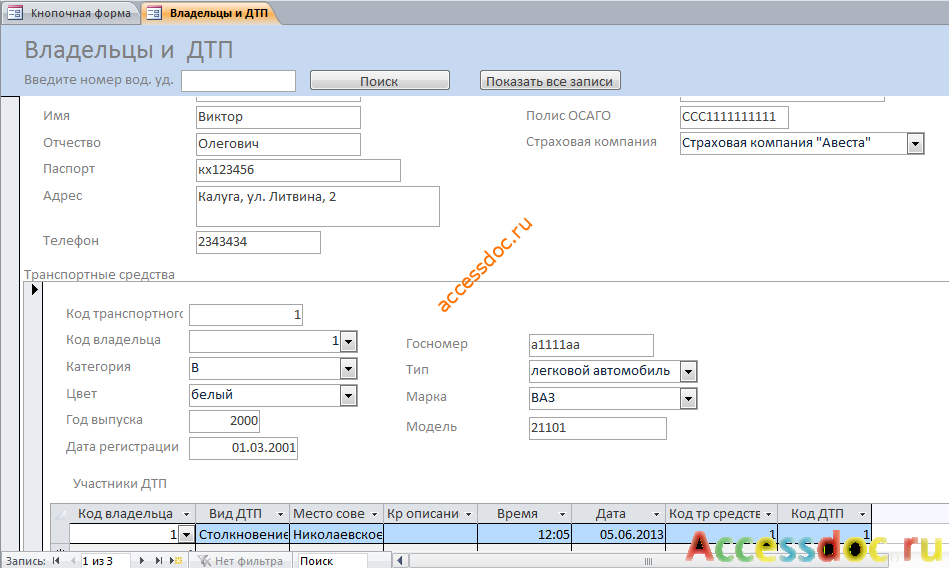Open 'Код тр средств' column filter arrow
This screenshot has height=568, width=949.
[x=769, y=514]
